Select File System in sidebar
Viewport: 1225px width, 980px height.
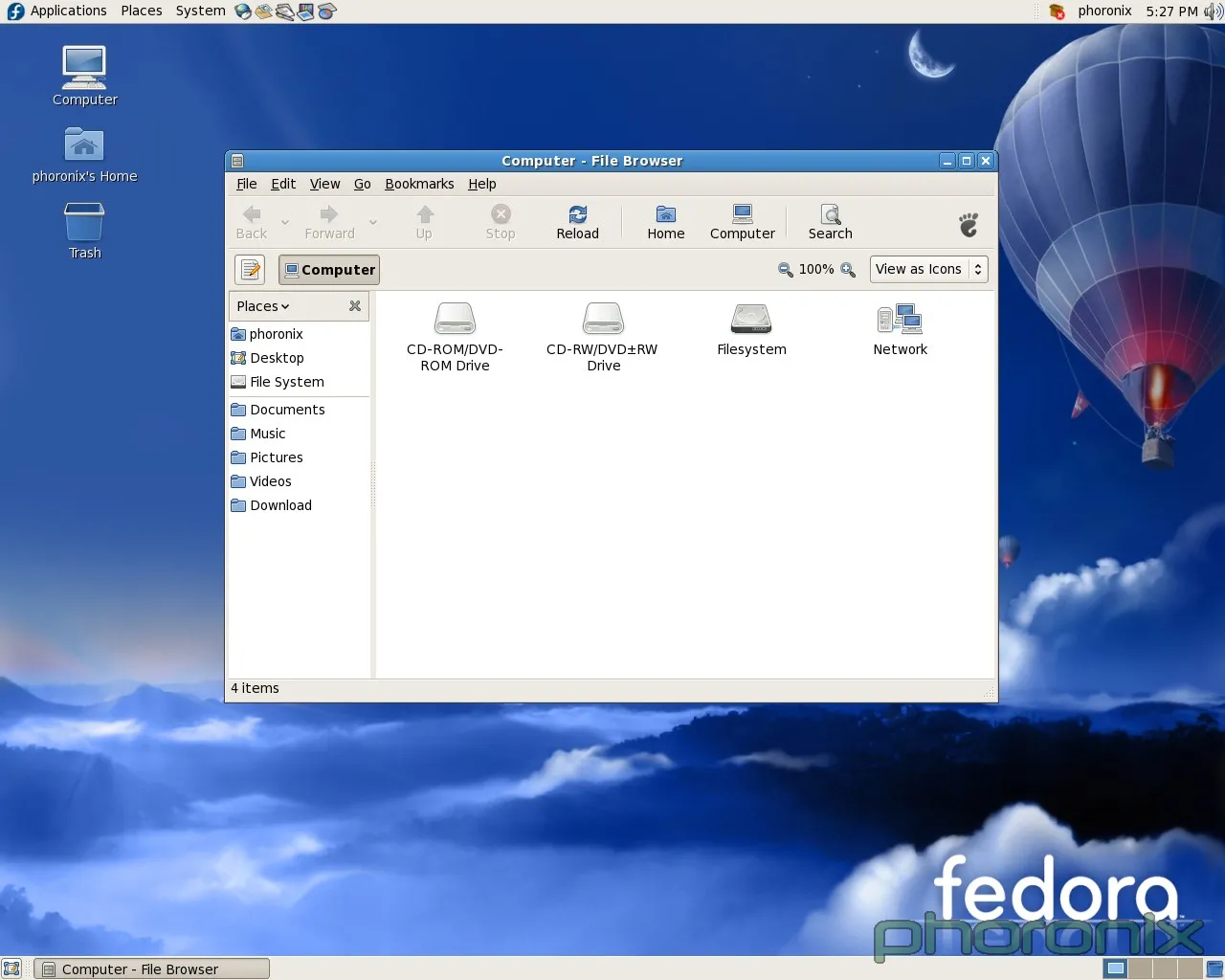pos(299,382)
